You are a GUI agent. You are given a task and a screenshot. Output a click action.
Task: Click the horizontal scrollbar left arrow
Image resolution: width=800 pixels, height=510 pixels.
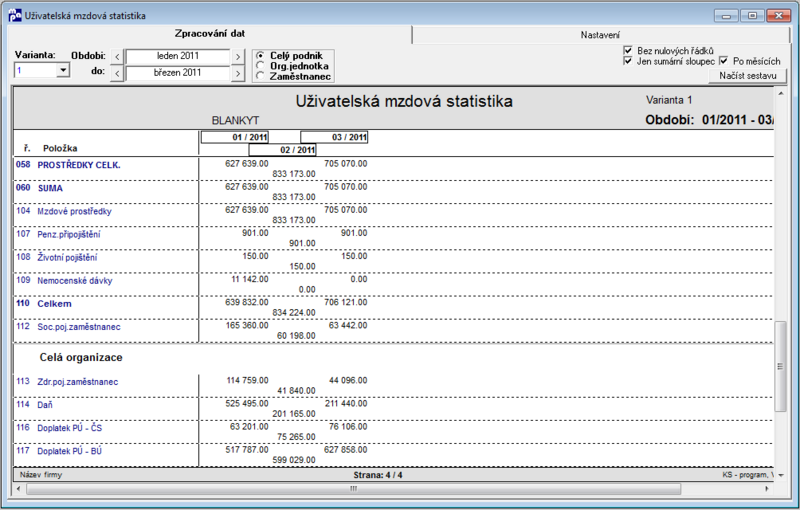19,489
